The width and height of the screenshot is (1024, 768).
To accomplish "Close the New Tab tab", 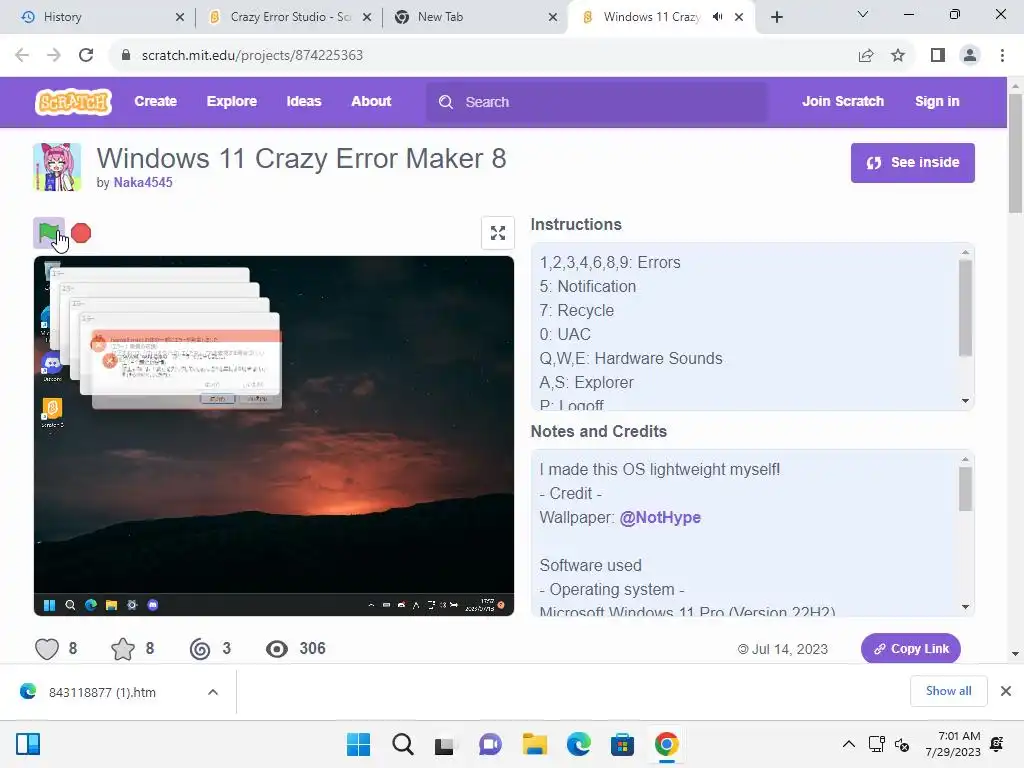I will (553, 17).
